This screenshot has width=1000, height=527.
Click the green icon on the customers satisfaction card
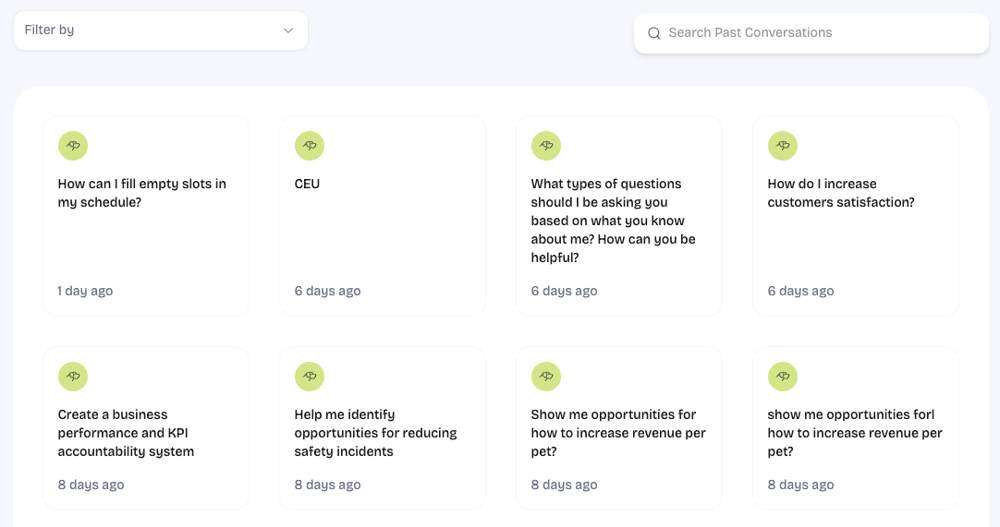(x=782, y=146)
